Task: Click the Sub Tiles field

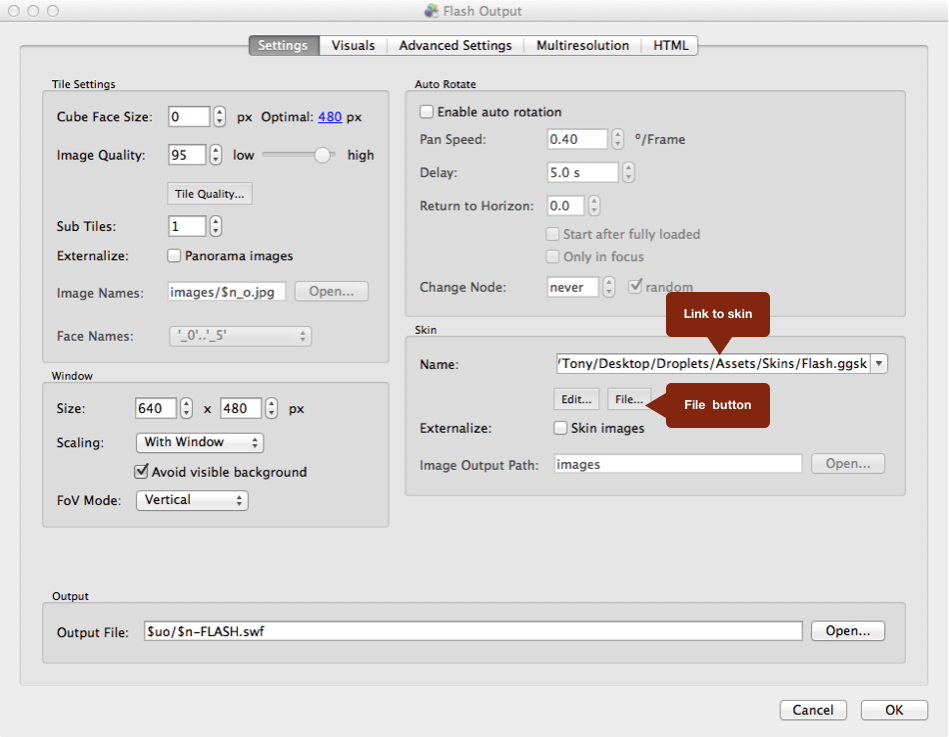Action: point(187,226)
